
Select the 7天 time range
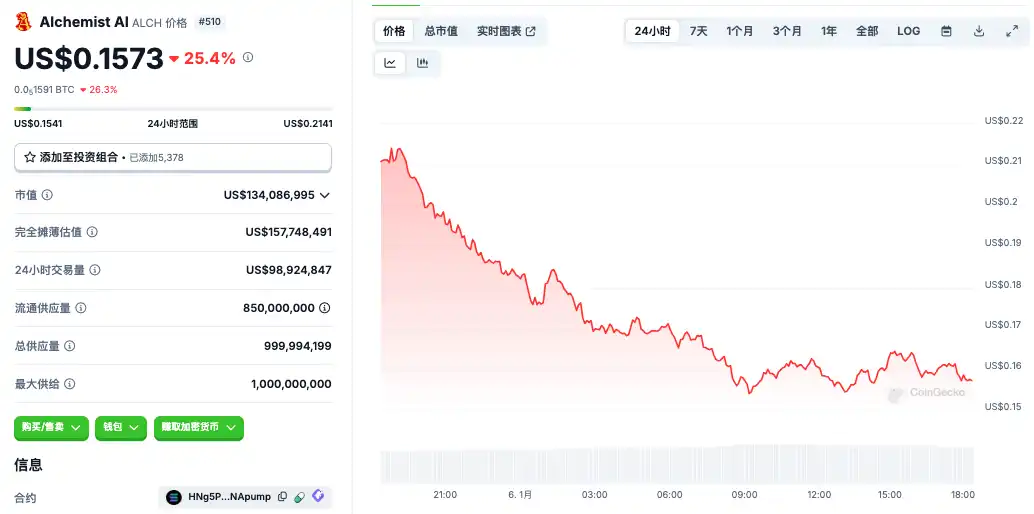pyautogui.click(x=698, y=31)
